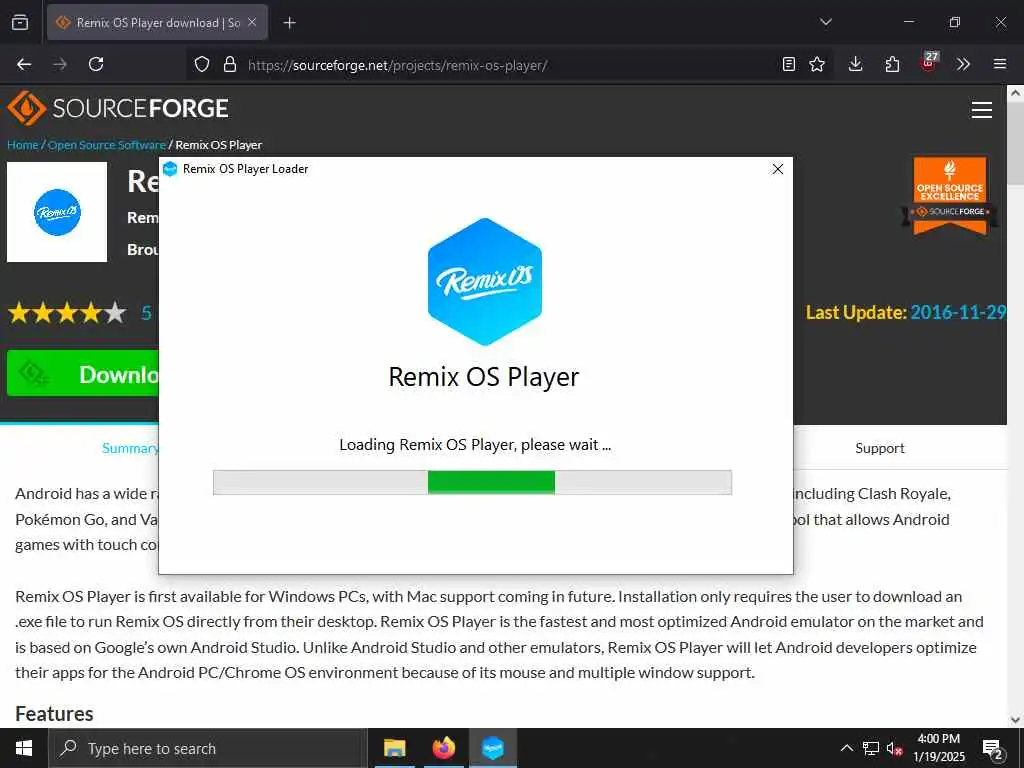Viewport: 1024px width, 768px height.
Task: Open tracking protection shield icon
Action: (x=202, y=64)
